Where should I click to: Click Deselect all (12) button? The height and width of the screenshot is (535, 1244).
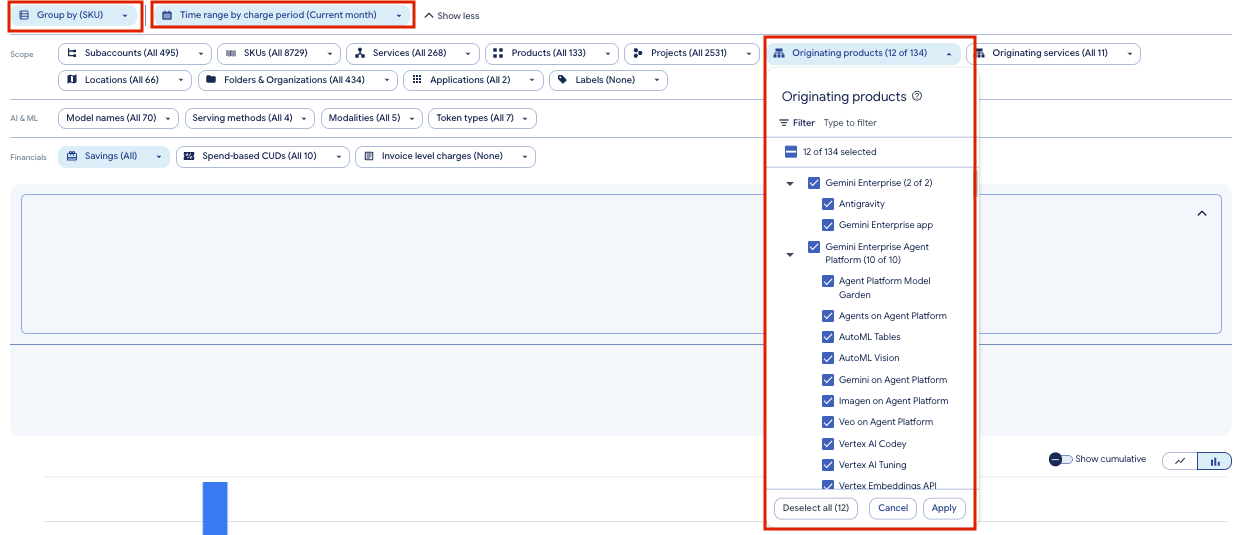pyautogui.click(x=815, y=508)
